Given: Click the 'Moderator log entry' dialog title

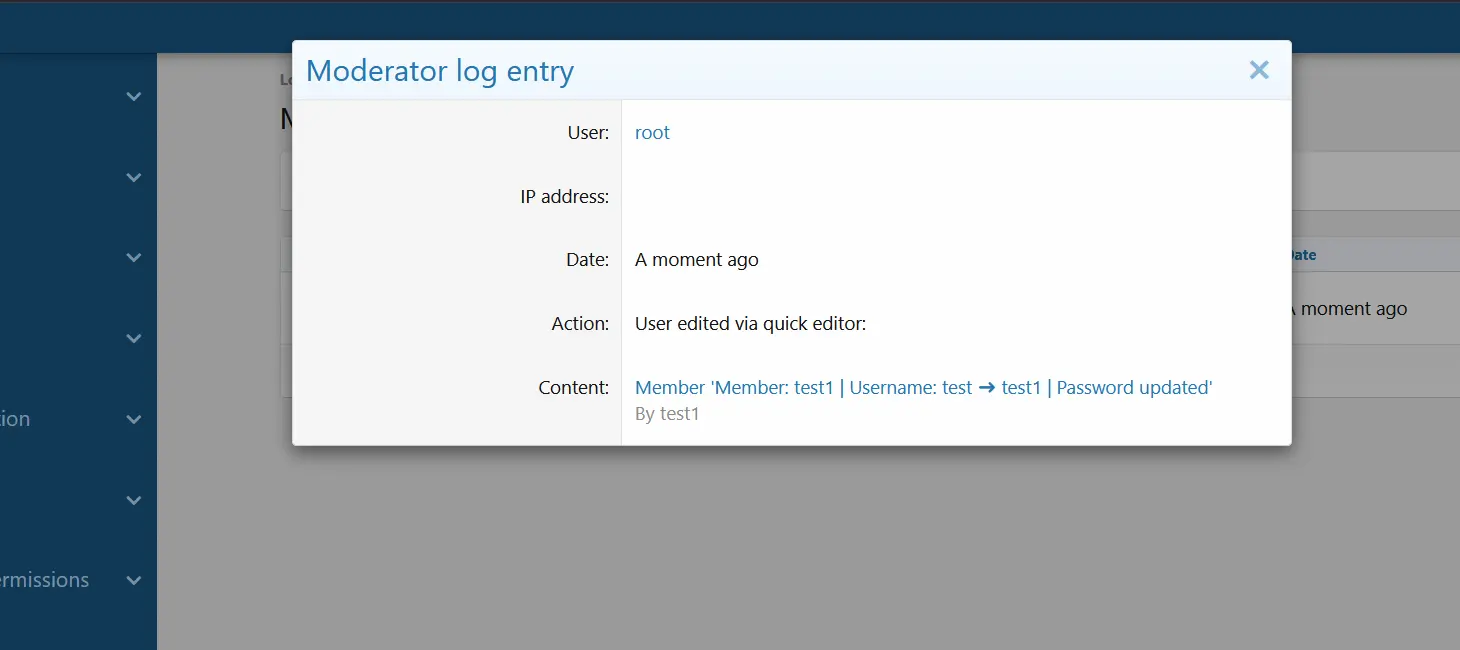Looking at the screenshot, I should pyautogui.click(x=439, y=71).
